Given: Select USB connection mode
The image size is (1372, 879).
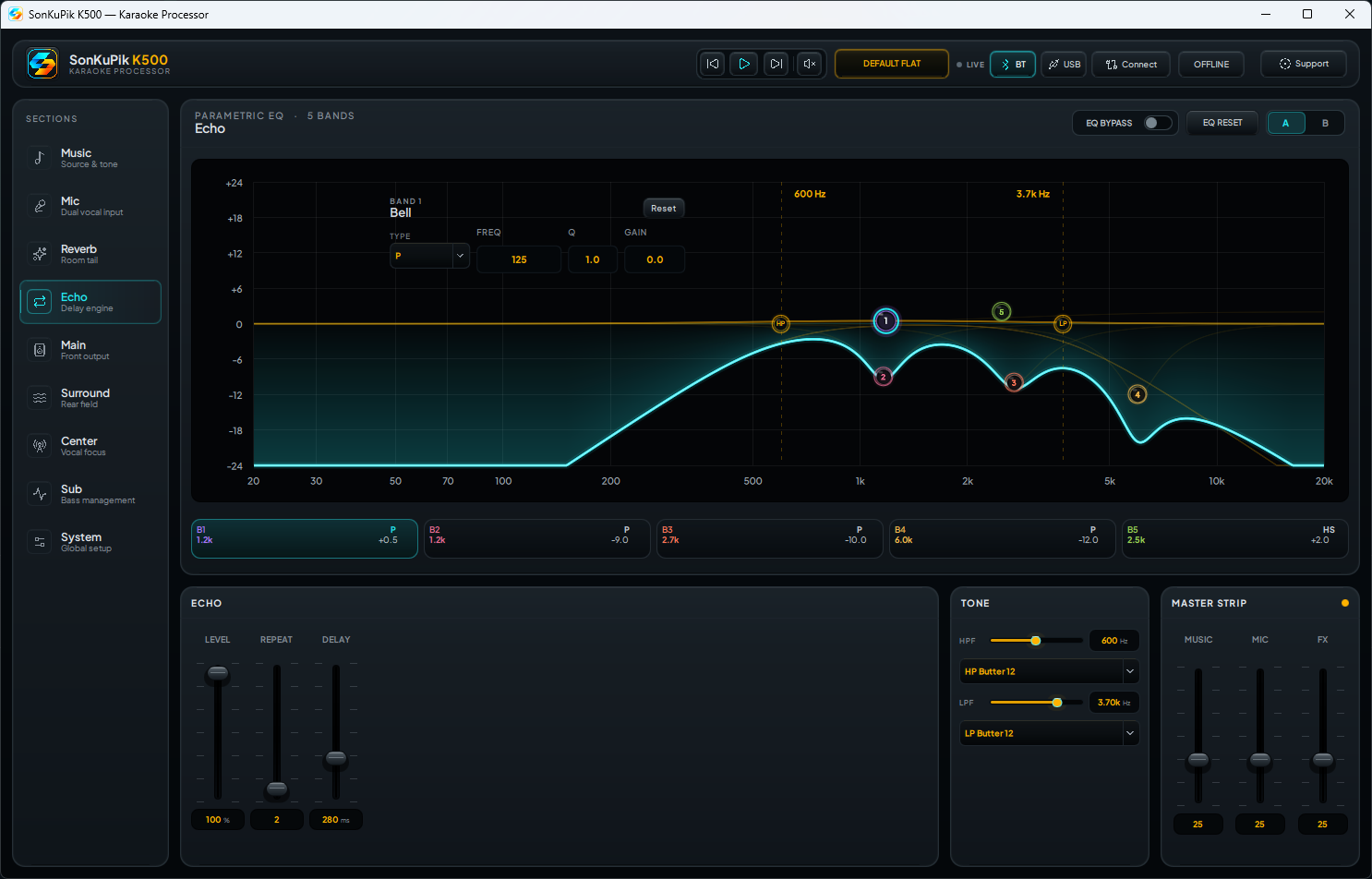Looking at the screenshot, I should pyautogui.click(x=1064, y=65).
